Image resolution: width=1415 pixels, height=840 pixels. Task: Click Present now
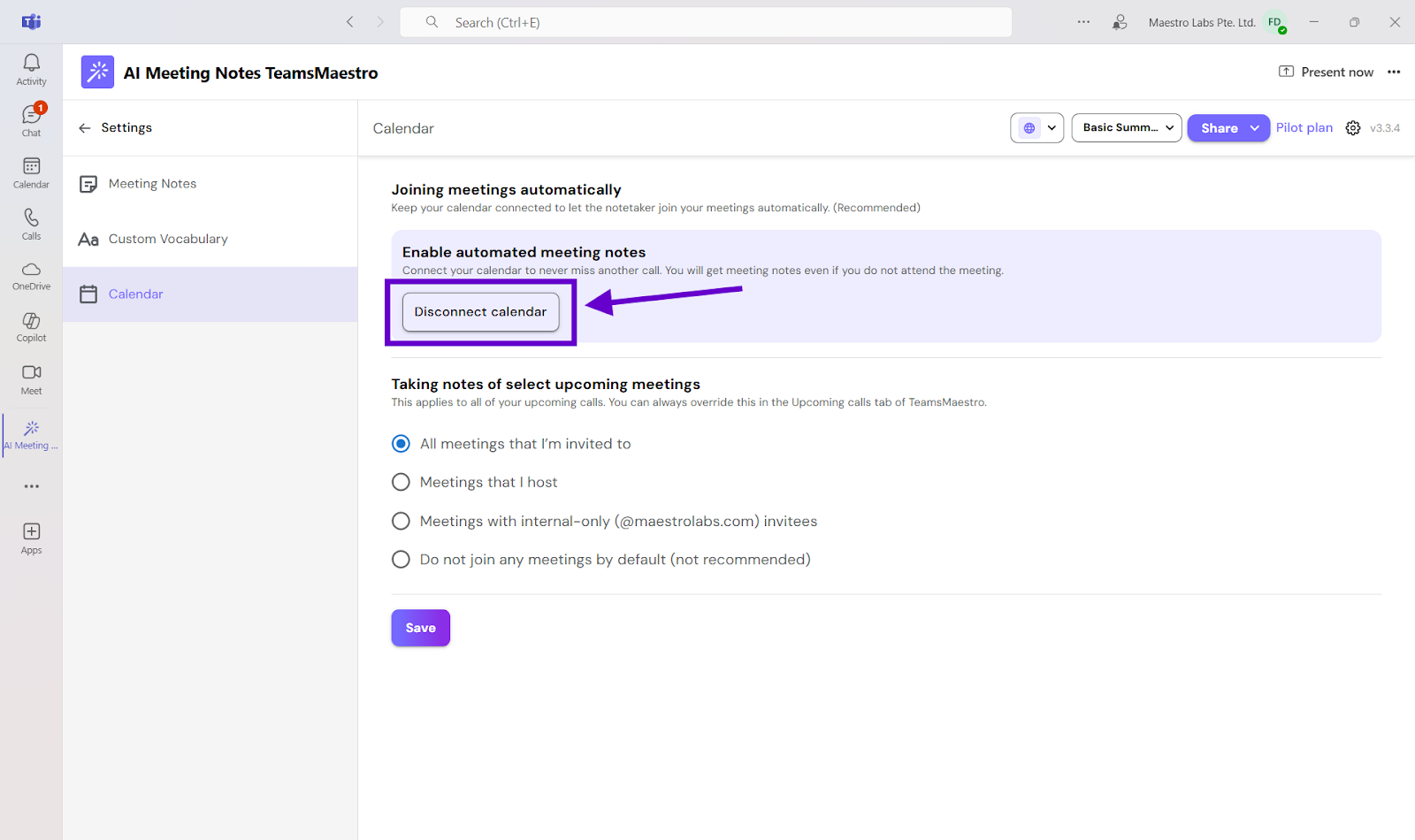coord(1327,73)
